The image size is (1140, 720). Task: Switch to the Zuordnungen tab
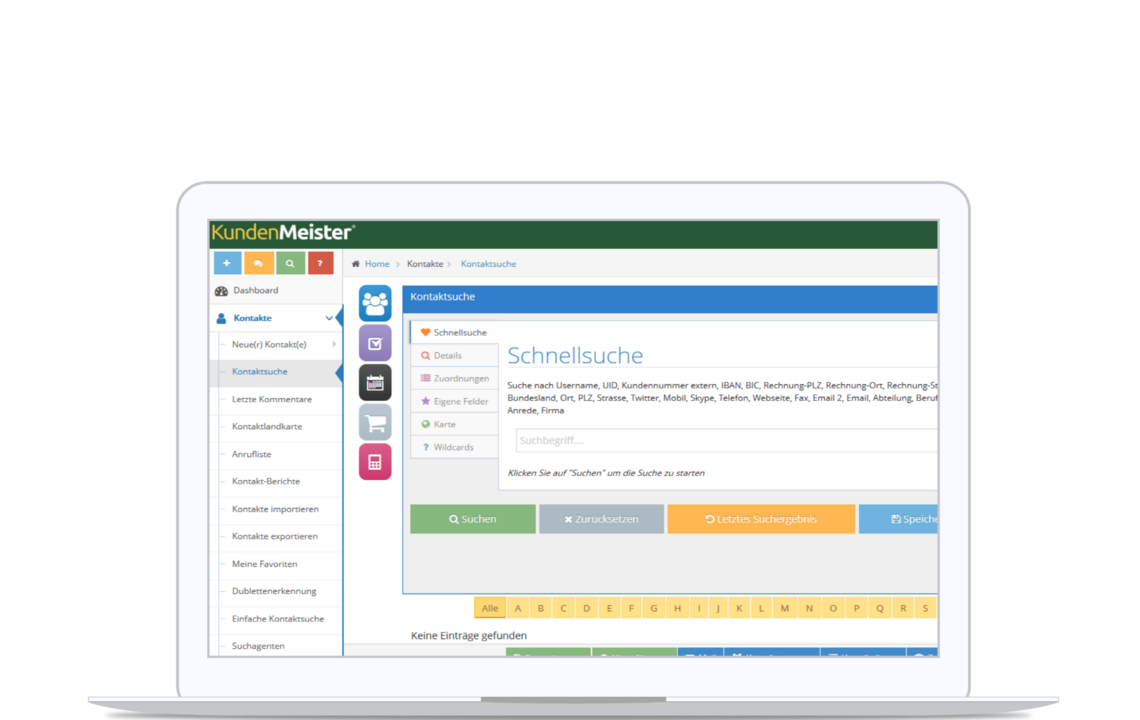454,379
